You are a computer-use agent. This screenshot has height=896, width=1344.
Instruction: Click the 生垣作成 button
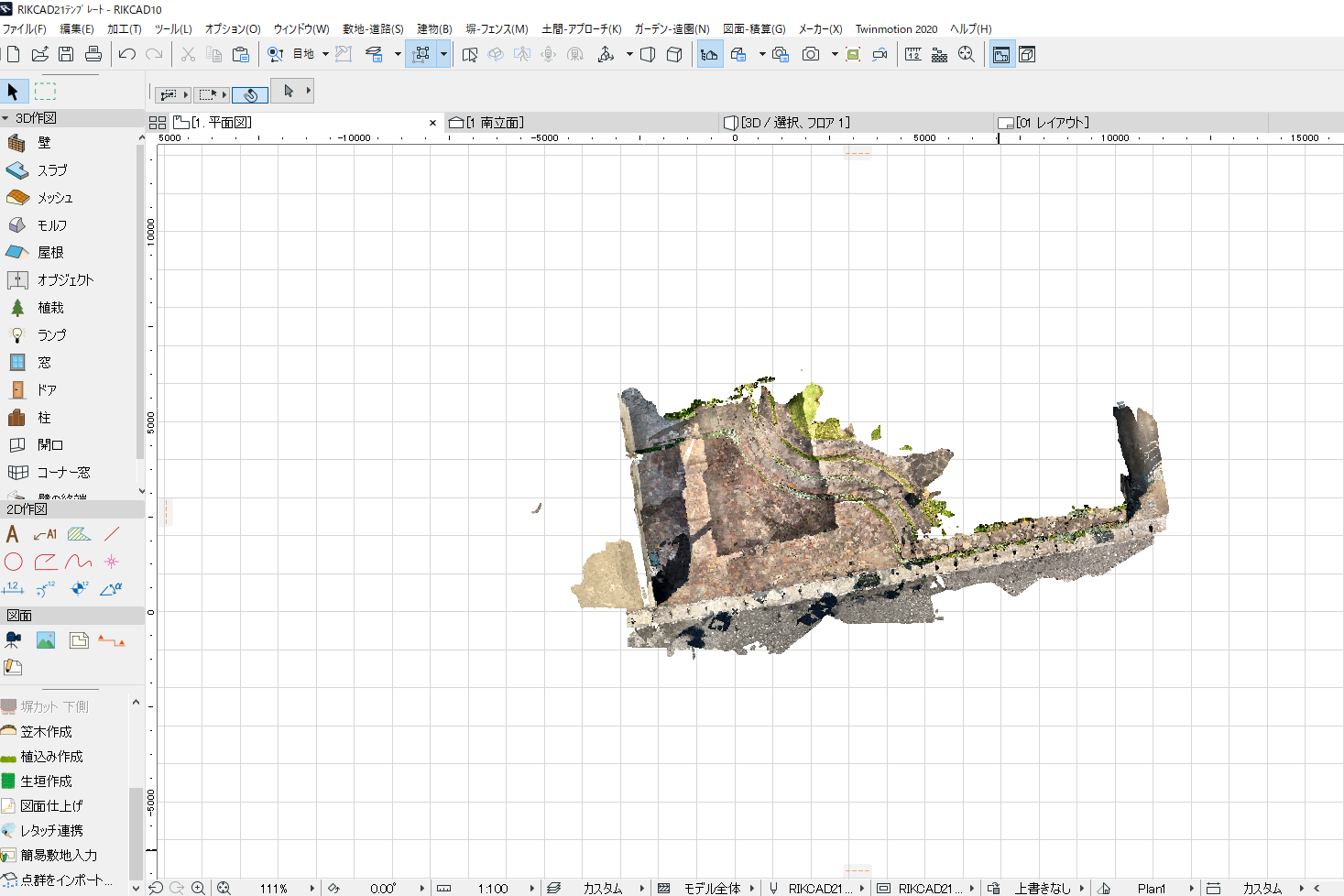[46, 781]
